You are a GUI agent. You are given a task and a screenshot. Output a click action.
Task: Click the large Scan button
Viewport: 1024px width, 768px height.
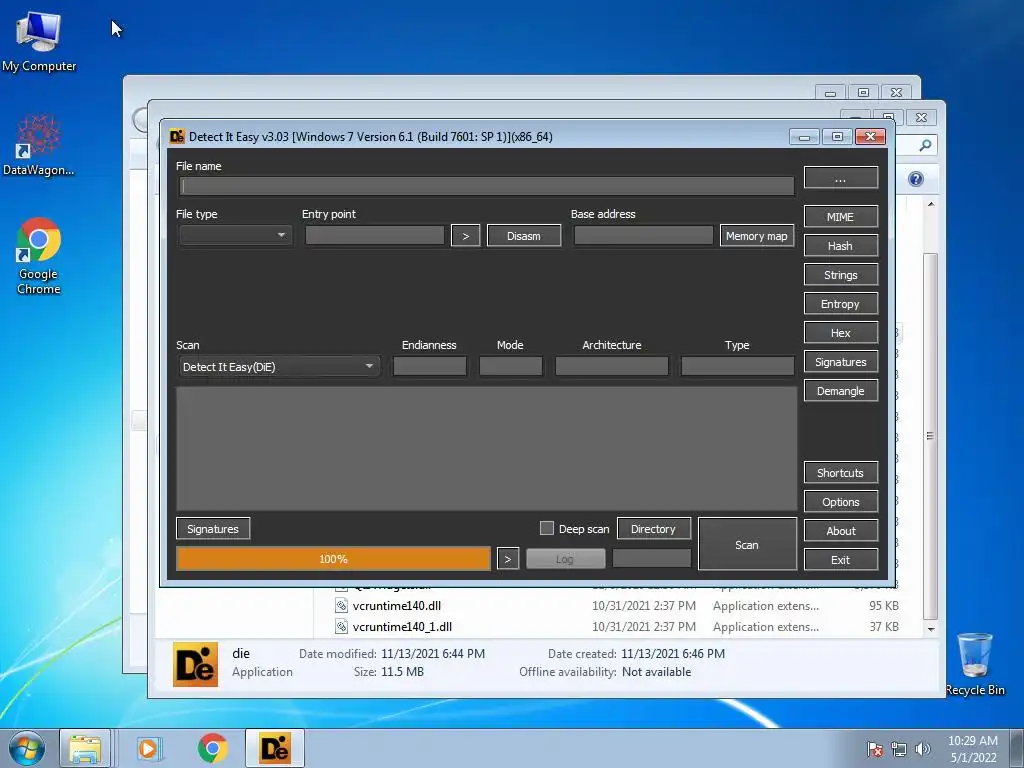click(747, 544)
